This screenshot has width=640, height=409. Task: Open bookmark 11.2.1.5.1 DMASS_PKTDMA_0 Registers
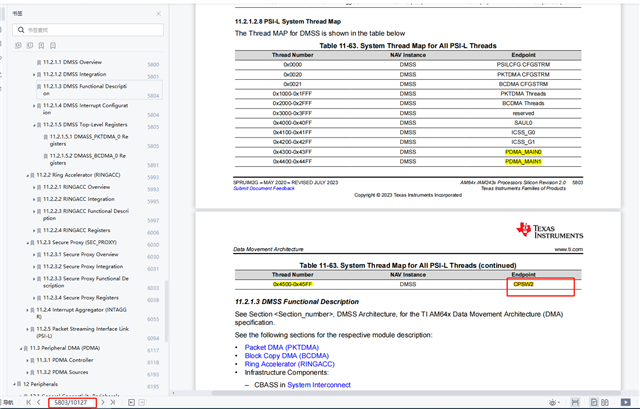pos(89,140)
